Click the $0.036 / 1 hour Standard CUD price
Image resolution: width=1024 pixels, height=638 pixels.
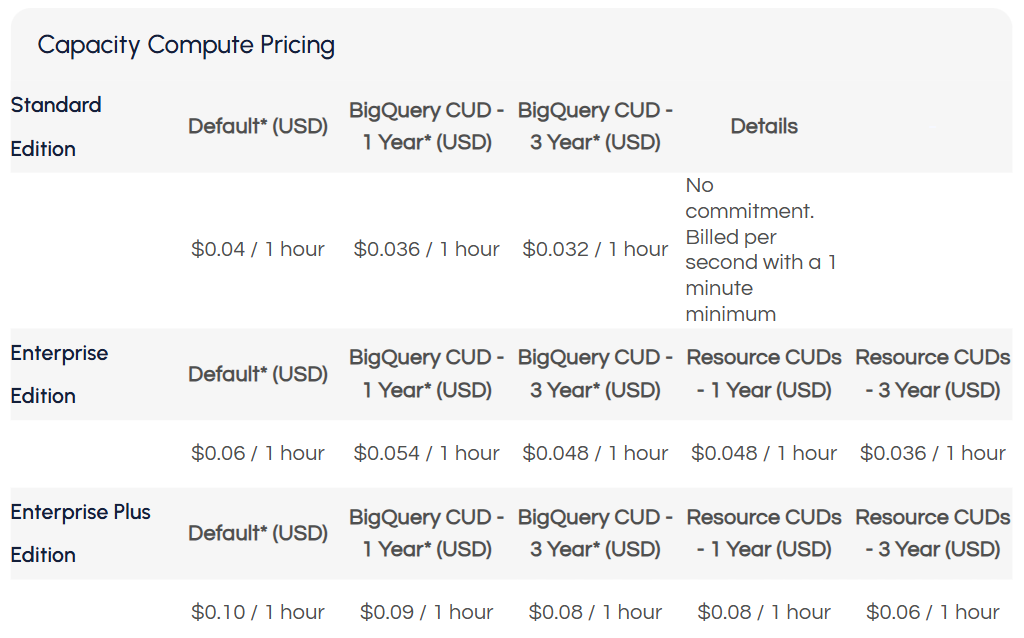pyautogui.click(x=427, y=249)
